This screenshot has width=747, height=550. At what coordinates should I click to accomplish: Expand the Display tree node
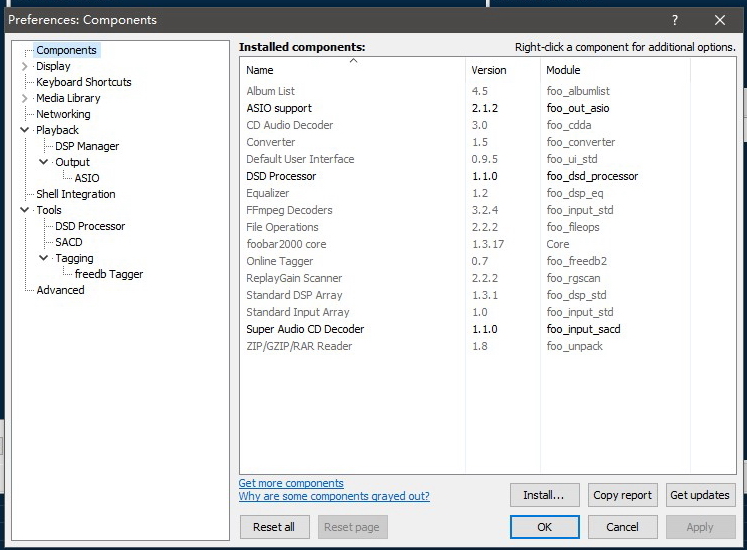pyautogui.click(x=25, y=66)
